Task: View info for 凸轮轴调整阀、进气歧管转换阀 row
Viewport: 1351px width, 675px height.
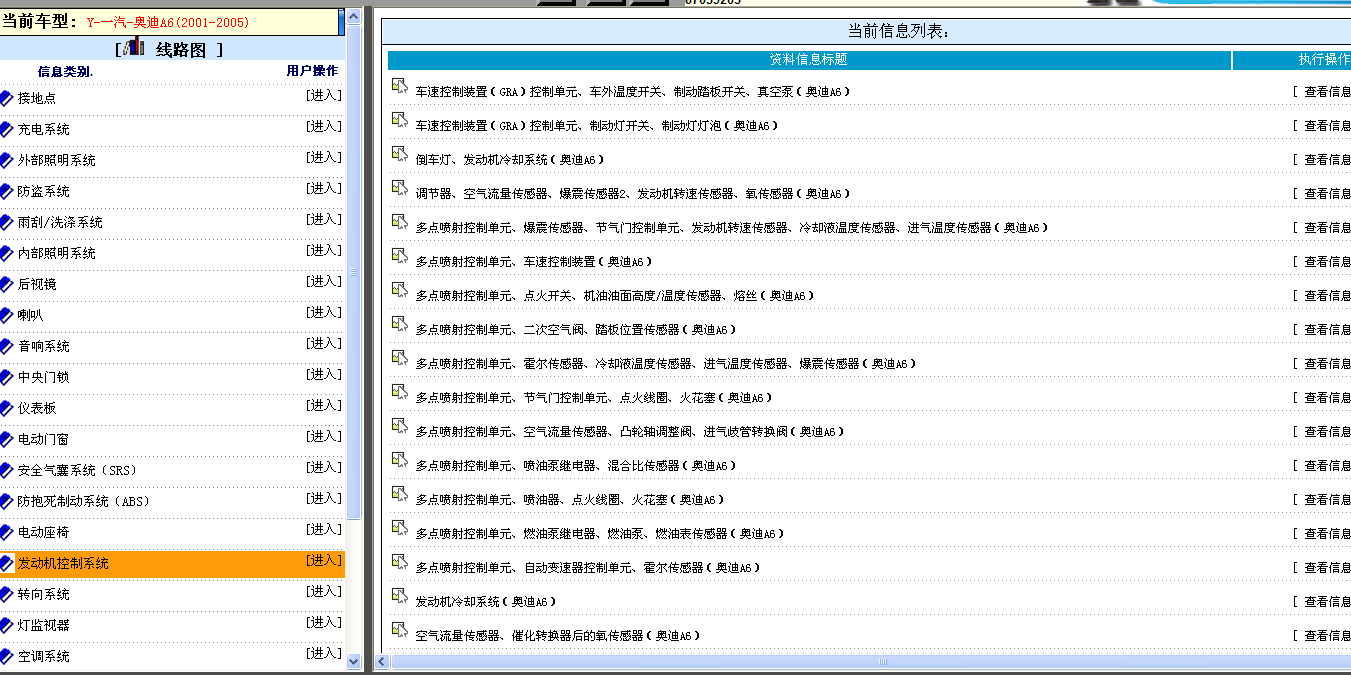Action: pos(1327,432)
